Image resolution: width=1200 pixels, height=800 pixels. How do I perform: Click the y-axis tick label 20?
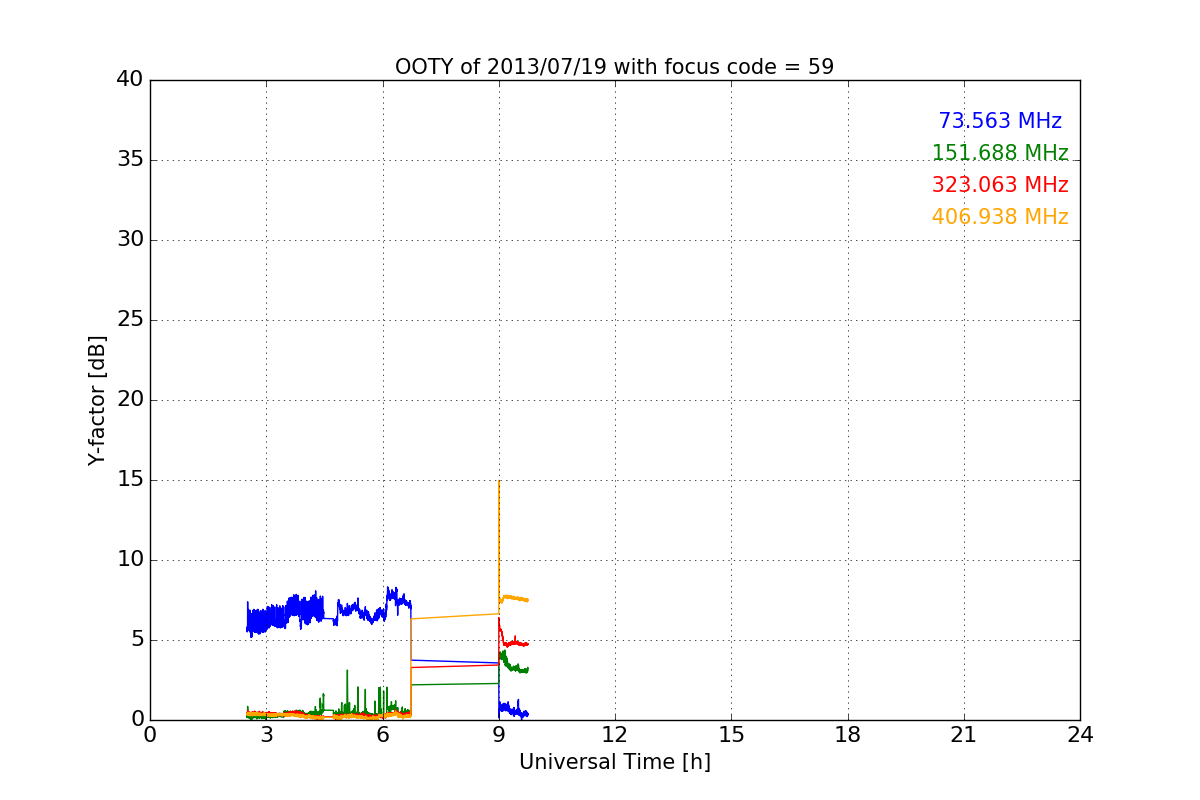[x=130, y=400]
